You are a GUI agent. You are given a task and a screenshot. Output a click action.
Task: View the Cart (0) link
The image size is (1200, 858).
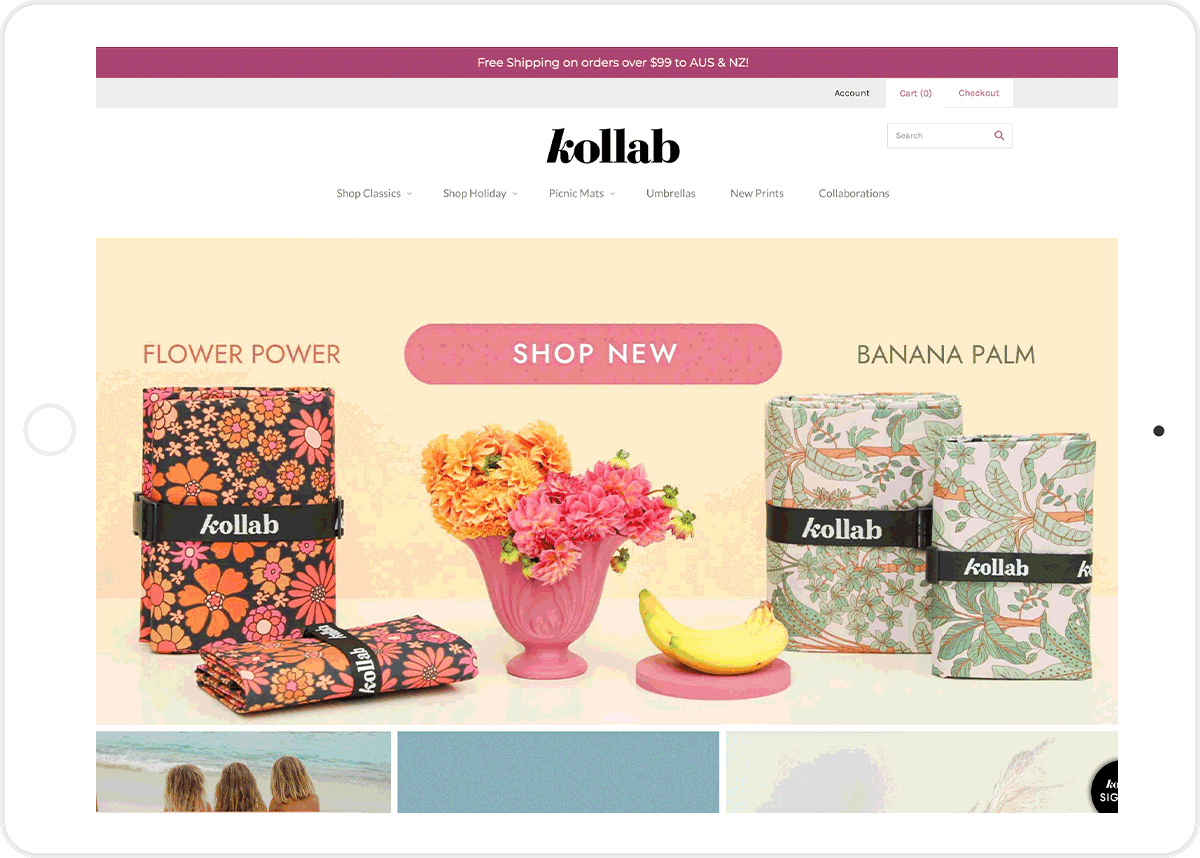click(x=915, y=93)
